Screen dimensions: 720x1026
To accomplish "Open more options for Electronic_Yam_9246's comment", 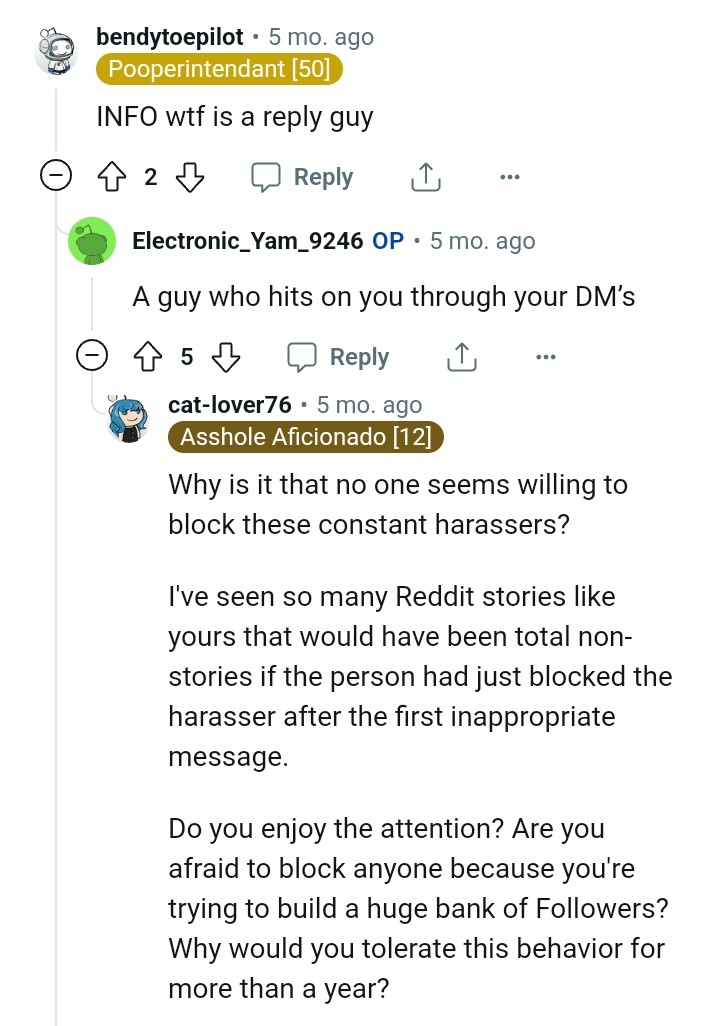I will [x=546, y=356].
